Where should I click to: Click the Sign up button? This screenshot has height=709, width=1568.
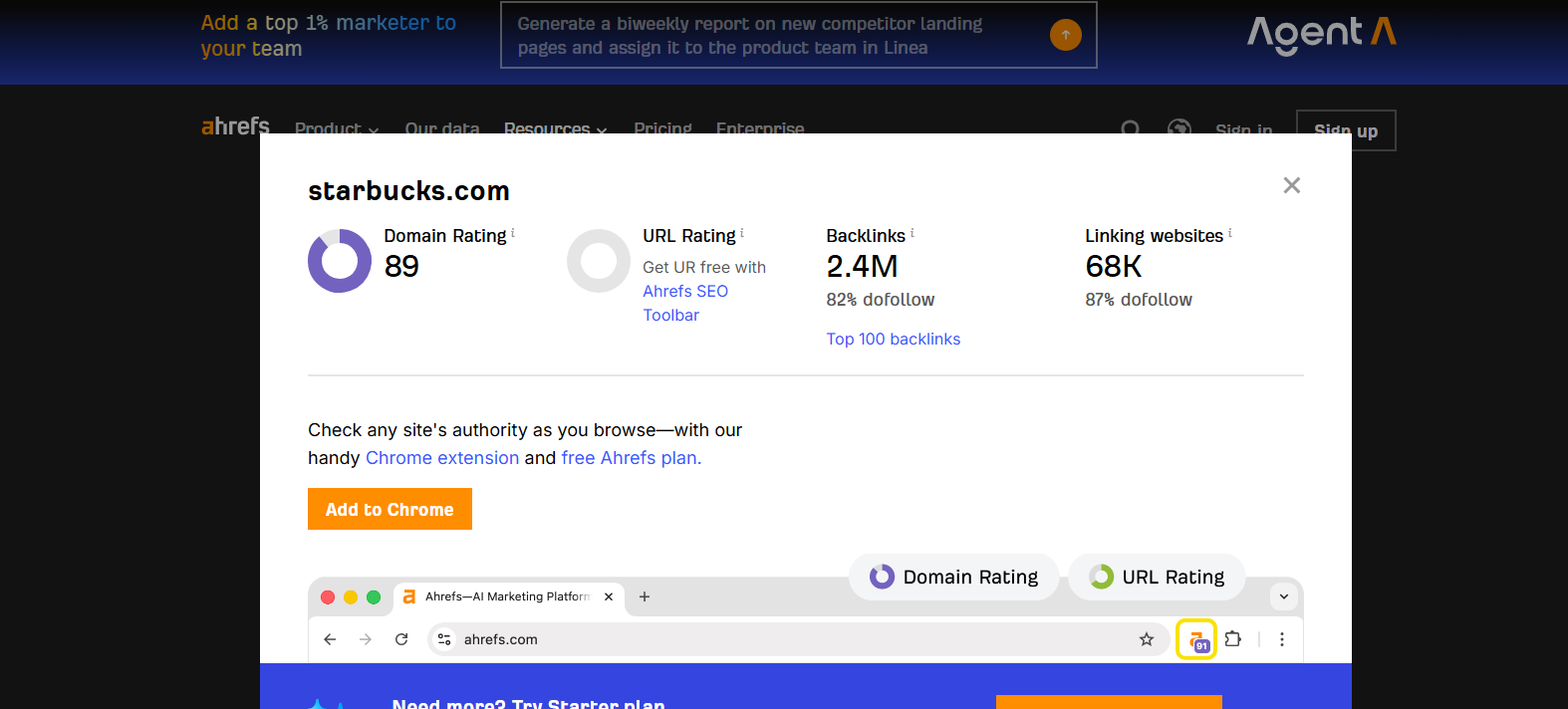coord(1346,130)
